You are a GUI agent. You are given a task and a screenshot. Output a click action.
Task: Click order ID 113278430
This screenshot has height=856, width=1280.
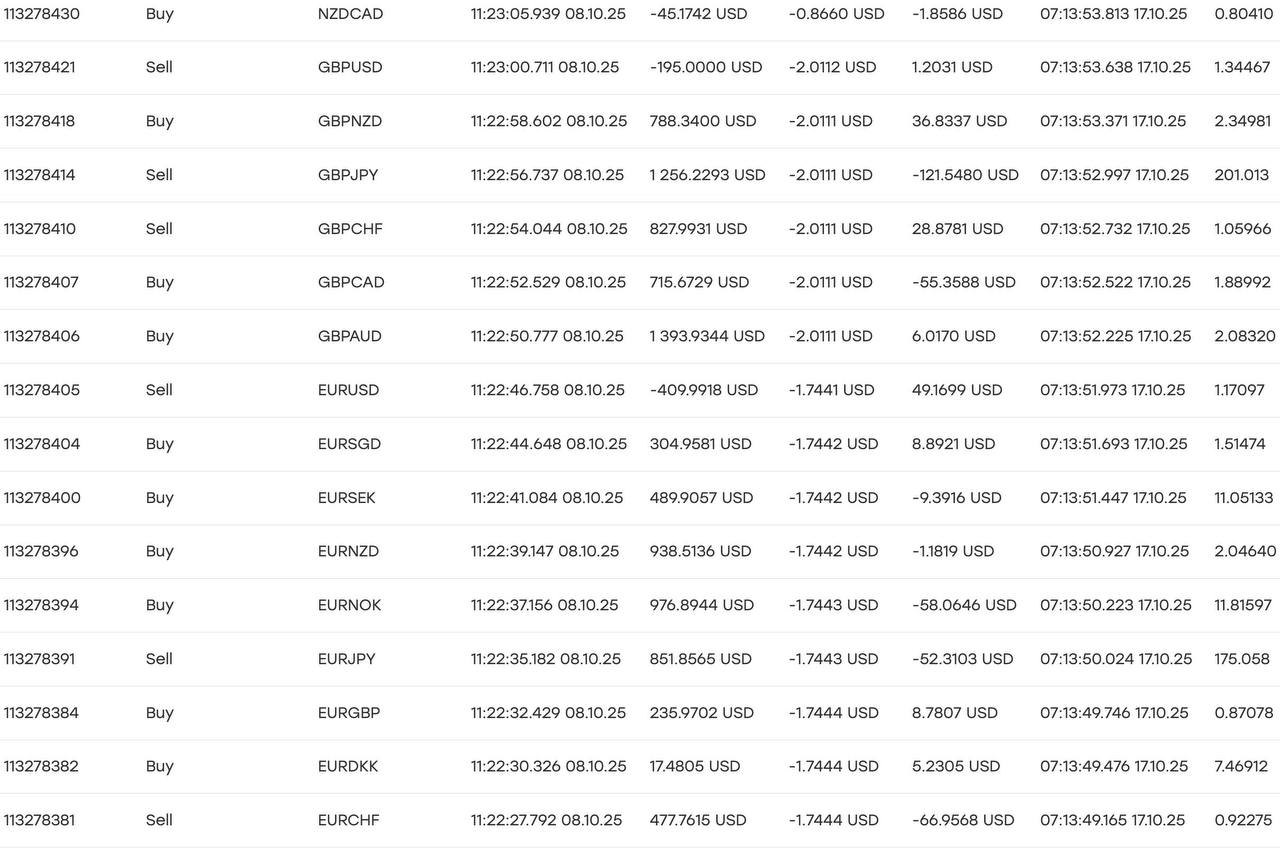point(41,14)
